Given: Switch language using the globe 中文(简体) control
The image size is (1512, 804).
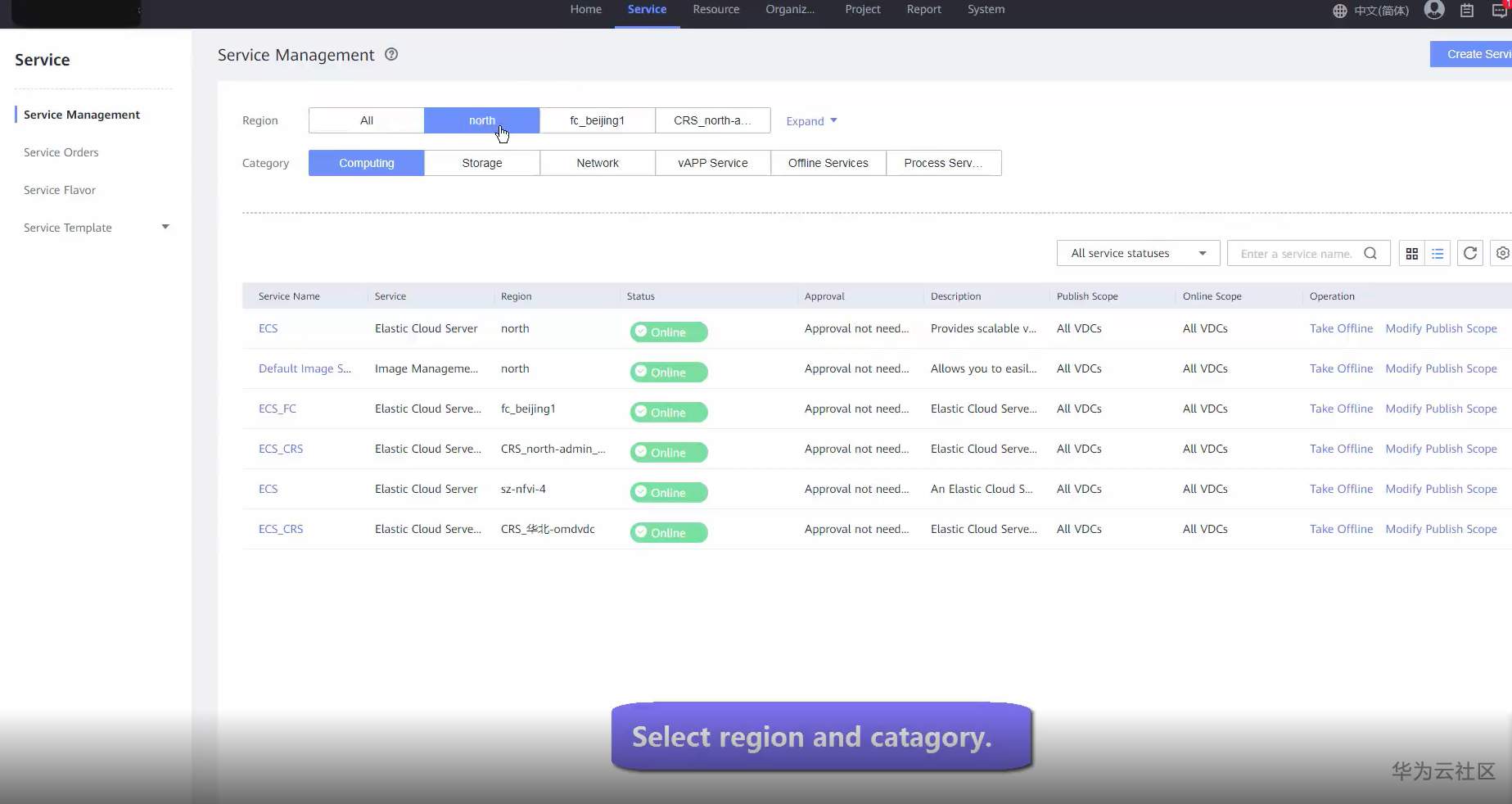Looking at the screenshot, I should (1371, 11).
